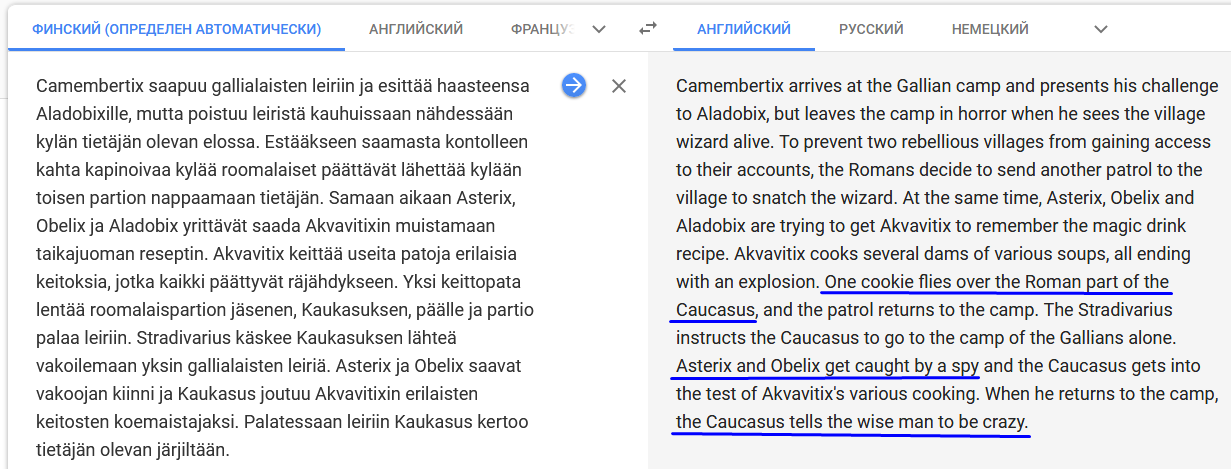Click the blue arrow translate button
Screen dimensions: 1231x469
[573, 85]
